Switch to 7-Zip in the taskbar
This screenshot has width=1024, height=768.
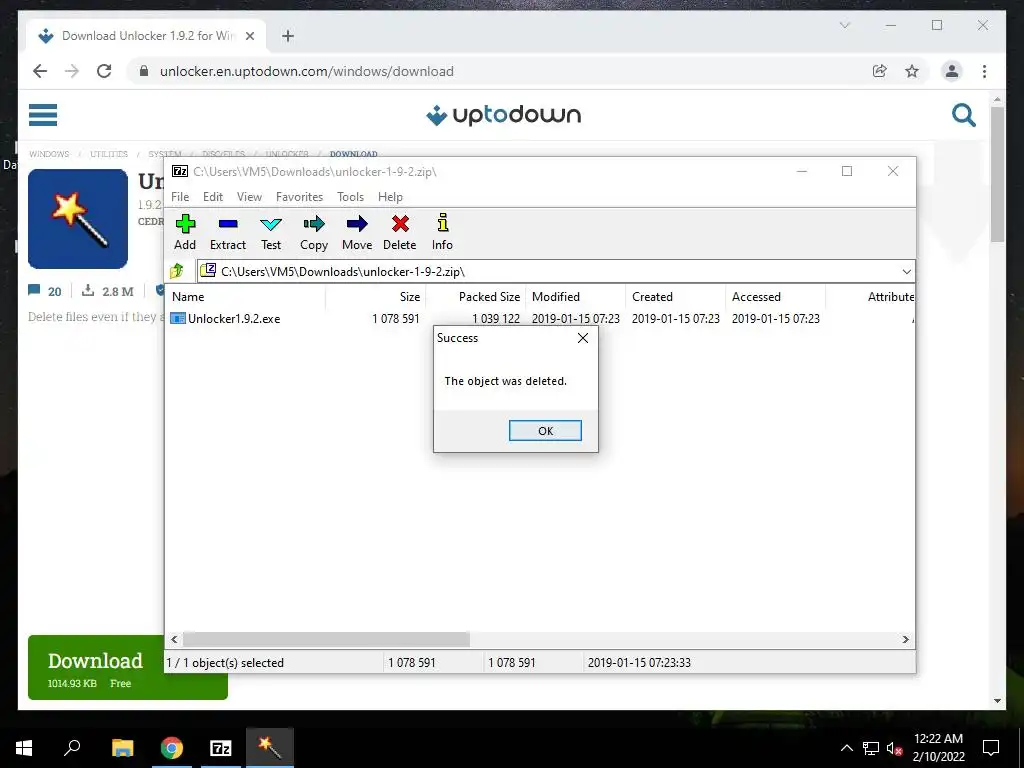[221, 748]
